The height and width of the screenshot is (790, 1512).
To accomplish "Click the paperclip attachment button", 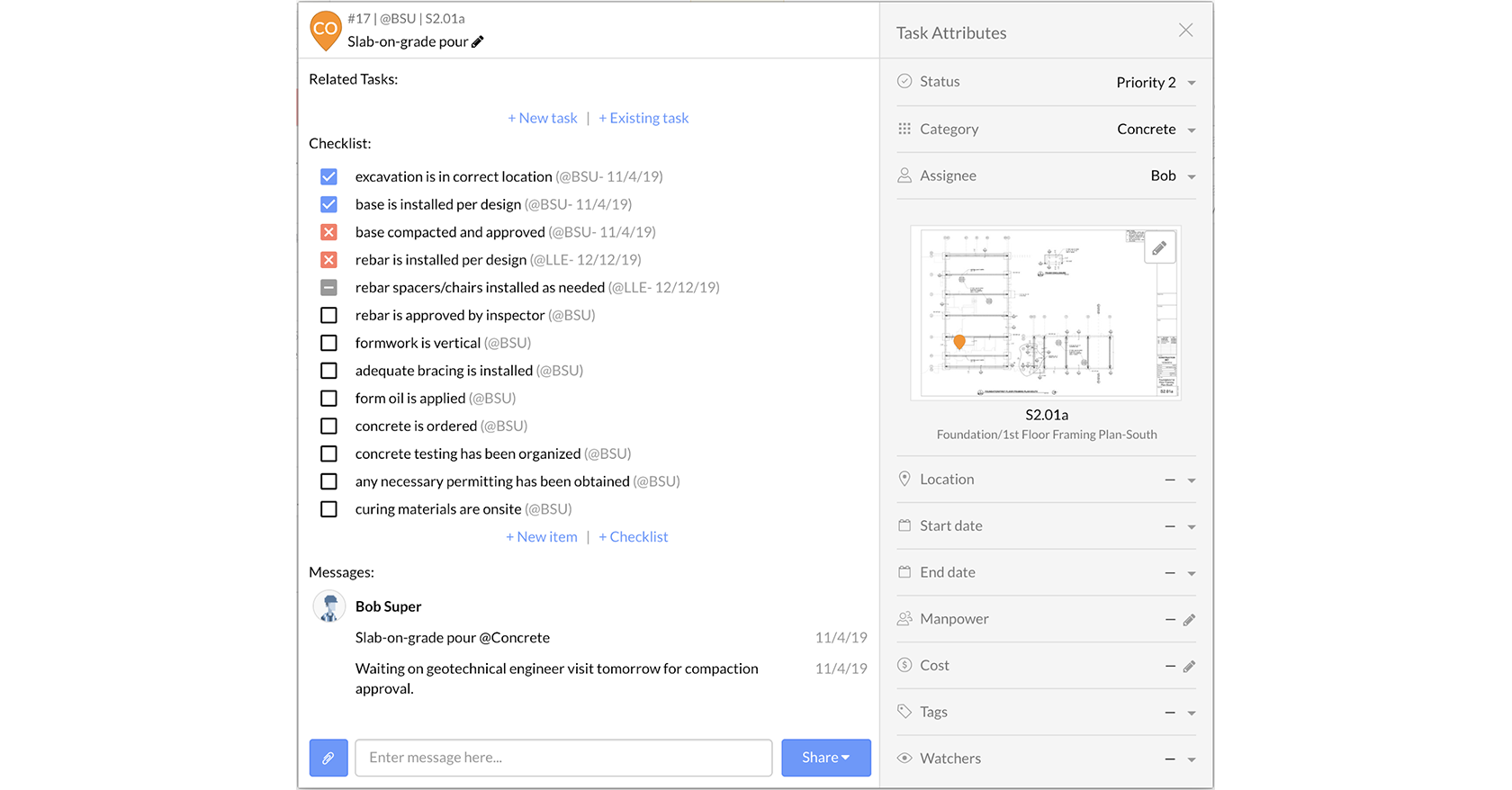I will point(328,758).
